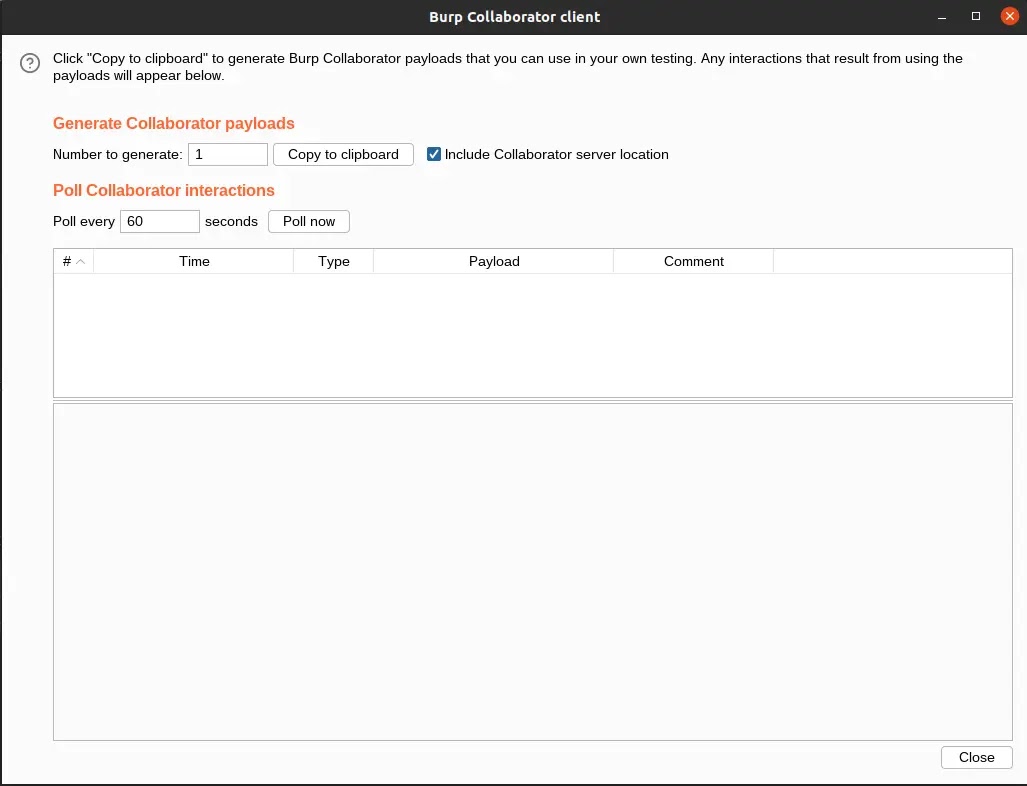This screenshot has width=1027, height=786.
Task: Sort by the Payload column header
Action: click(494, 261)
